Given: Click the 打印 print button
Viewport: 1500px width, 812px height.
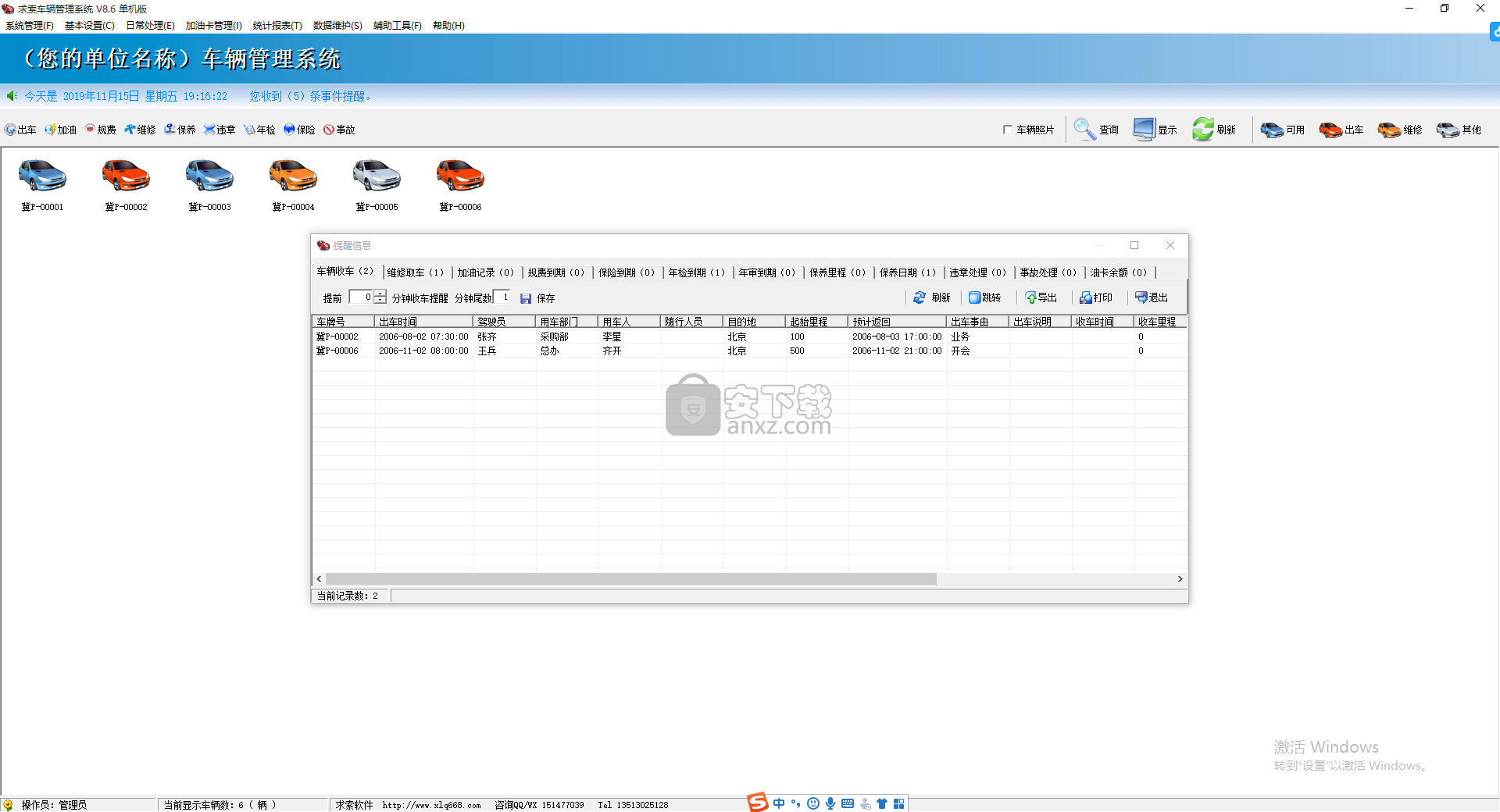Looking at the screenshot, I should [x=1096, y=297].
